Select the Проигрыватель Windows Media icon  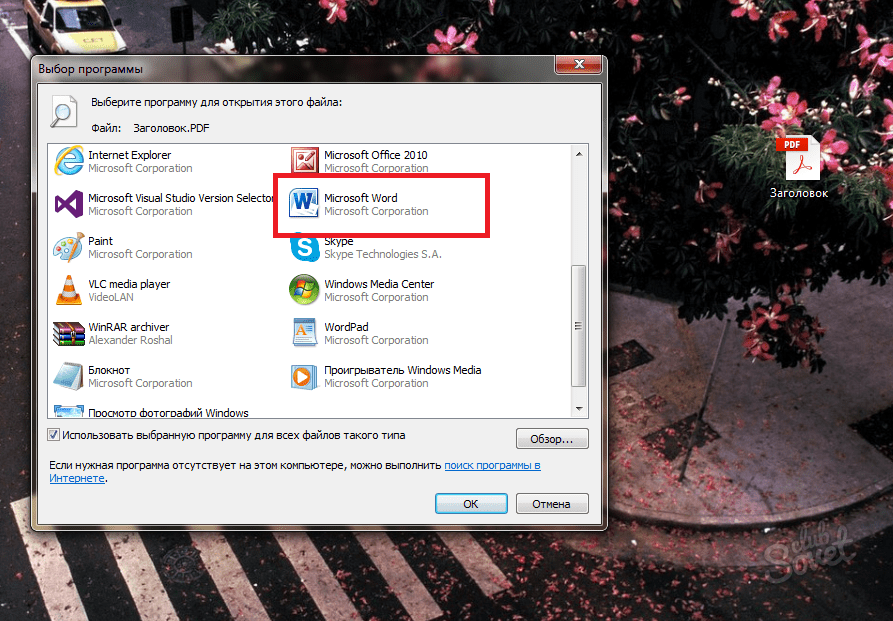[304, 377]
